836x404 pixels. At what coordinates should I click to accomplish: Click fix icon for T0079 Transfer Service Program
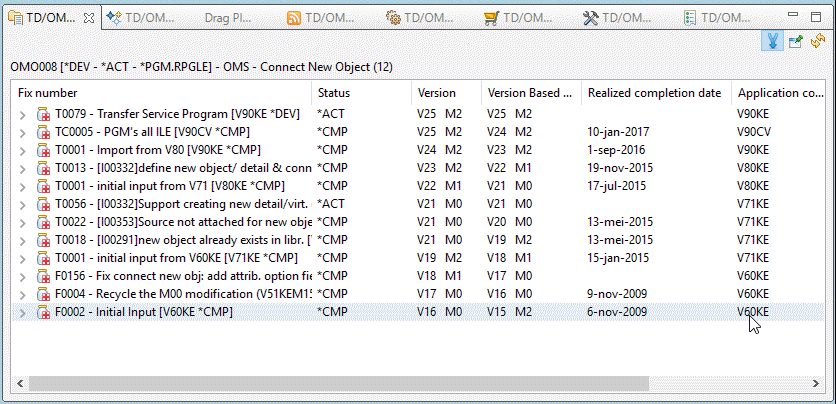click(x=44, y=114)
